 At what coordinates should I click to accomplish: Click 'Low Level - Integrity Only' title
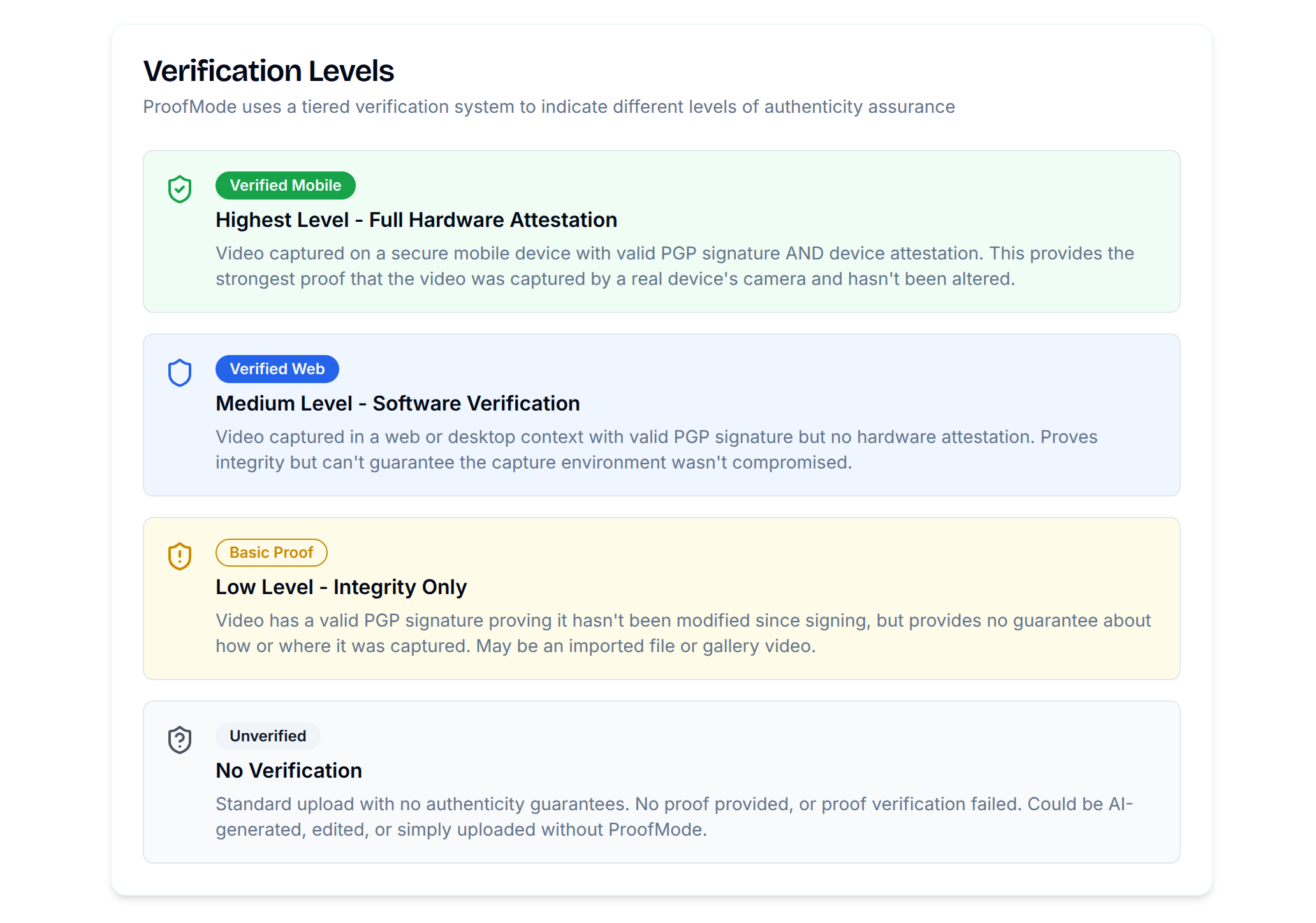coord(340,587)
